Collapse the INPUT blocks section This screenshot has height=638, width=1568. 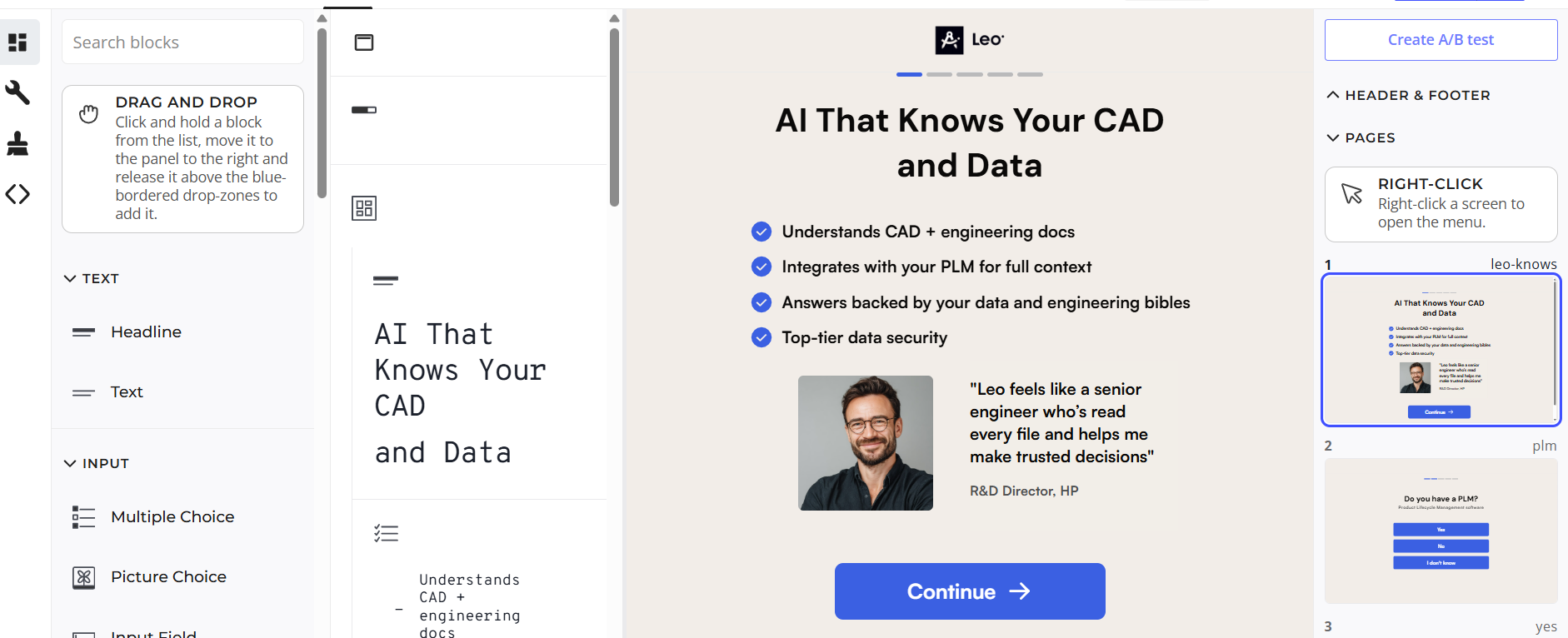pos(70,464)
